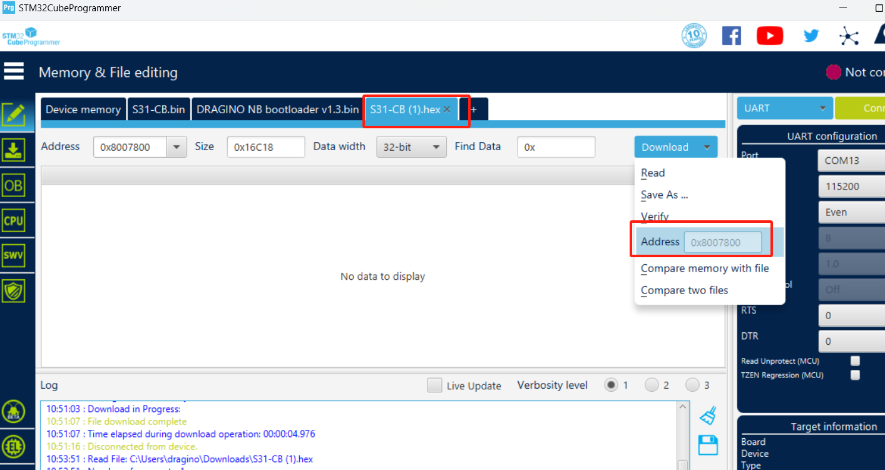The image size is (885, 470).
Task: Open the Even parity dropdown
Action: [851, 213]
